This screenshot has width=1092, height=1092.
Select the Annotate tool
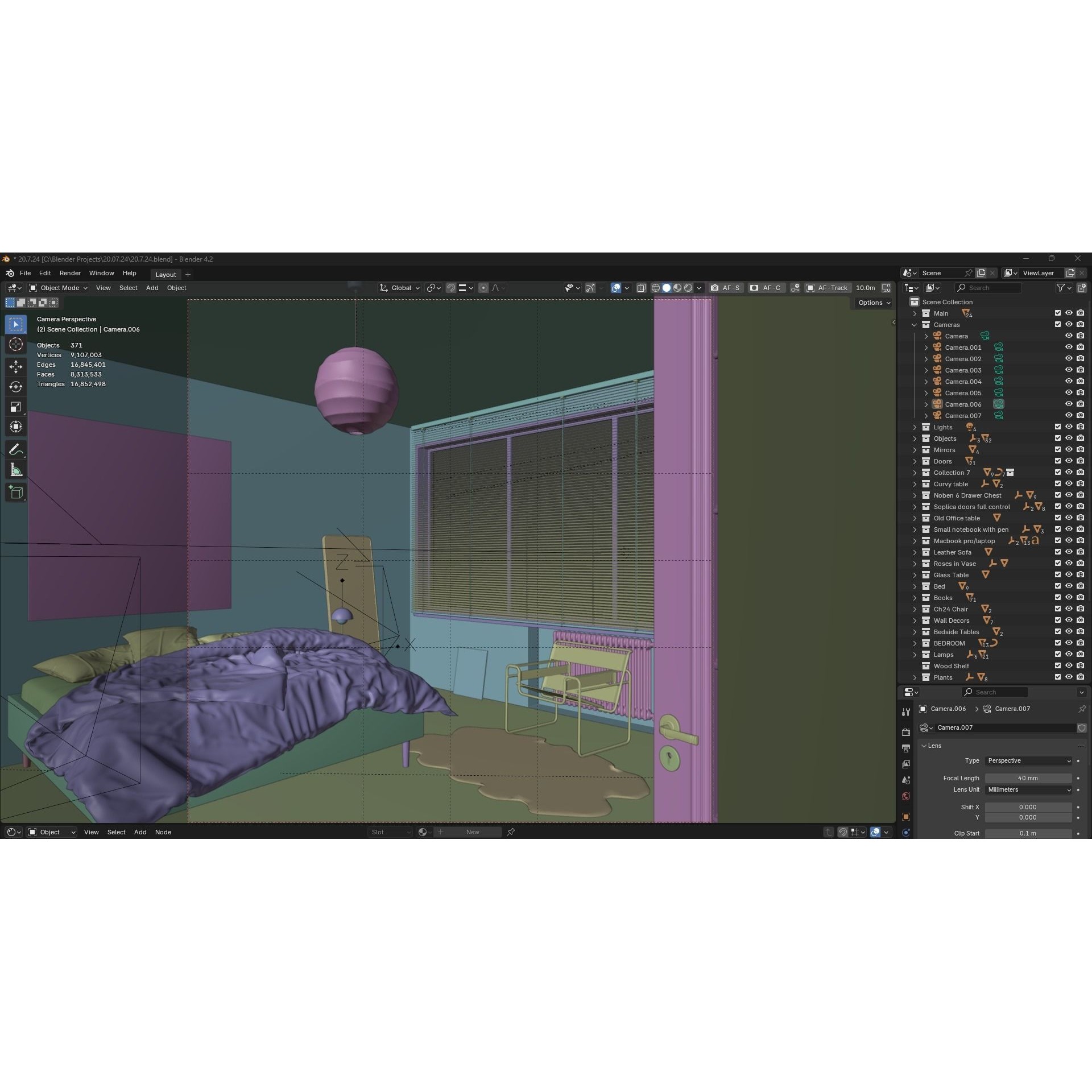(15, 449)
